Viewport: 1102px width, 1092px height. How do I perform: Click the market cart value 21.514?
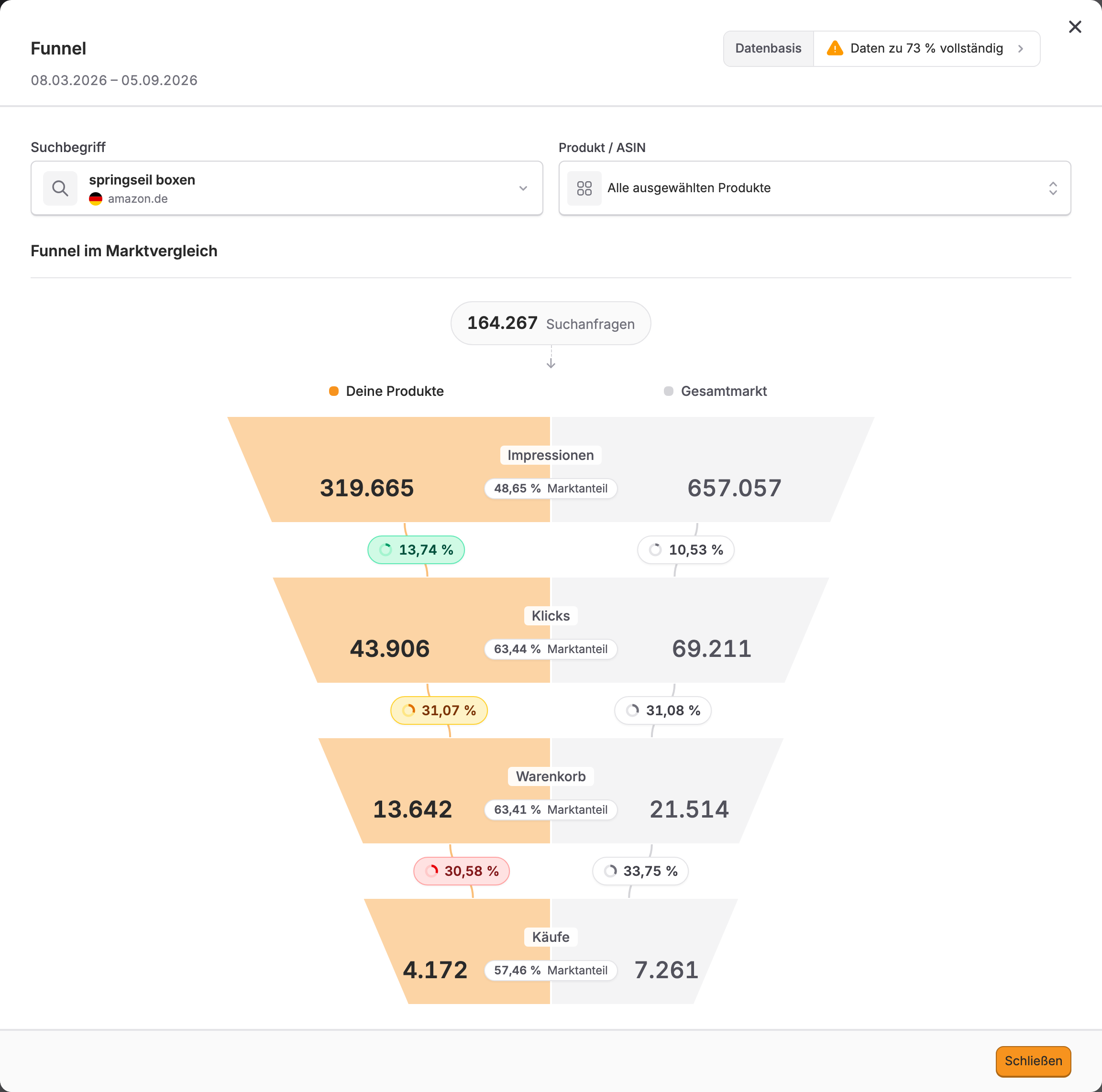pyautogui.click(x=690, y=810)
